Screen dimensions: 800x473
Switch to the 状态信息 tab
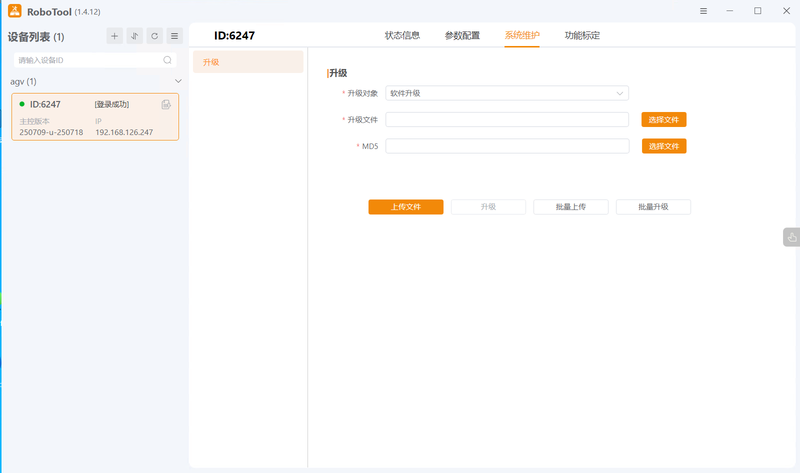coord(402,35)
